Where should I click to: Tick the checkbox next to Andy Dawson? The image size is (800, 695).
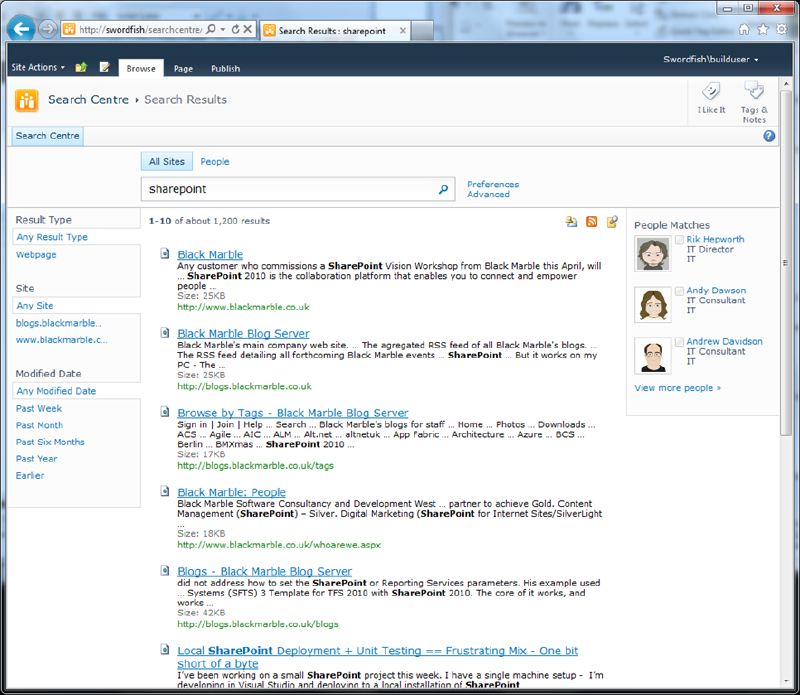tap(679, 291)
